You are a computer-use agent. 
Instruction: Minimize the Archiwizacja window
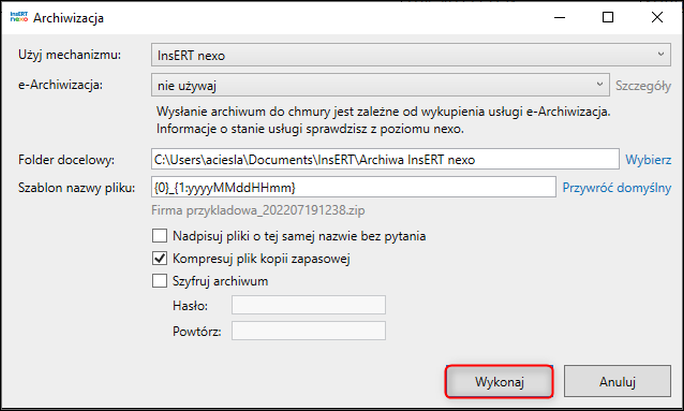click(x=552, y=17)
